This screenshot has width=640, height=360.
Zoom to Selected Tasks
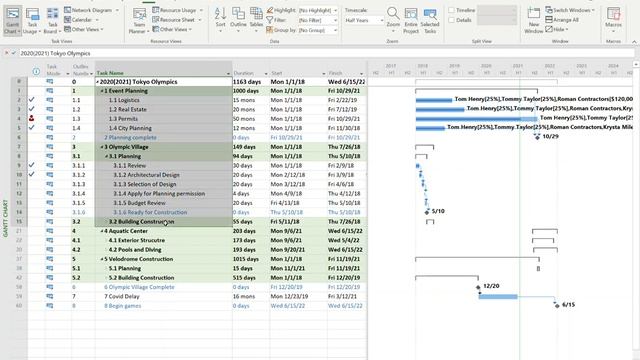tap(430, 20)
